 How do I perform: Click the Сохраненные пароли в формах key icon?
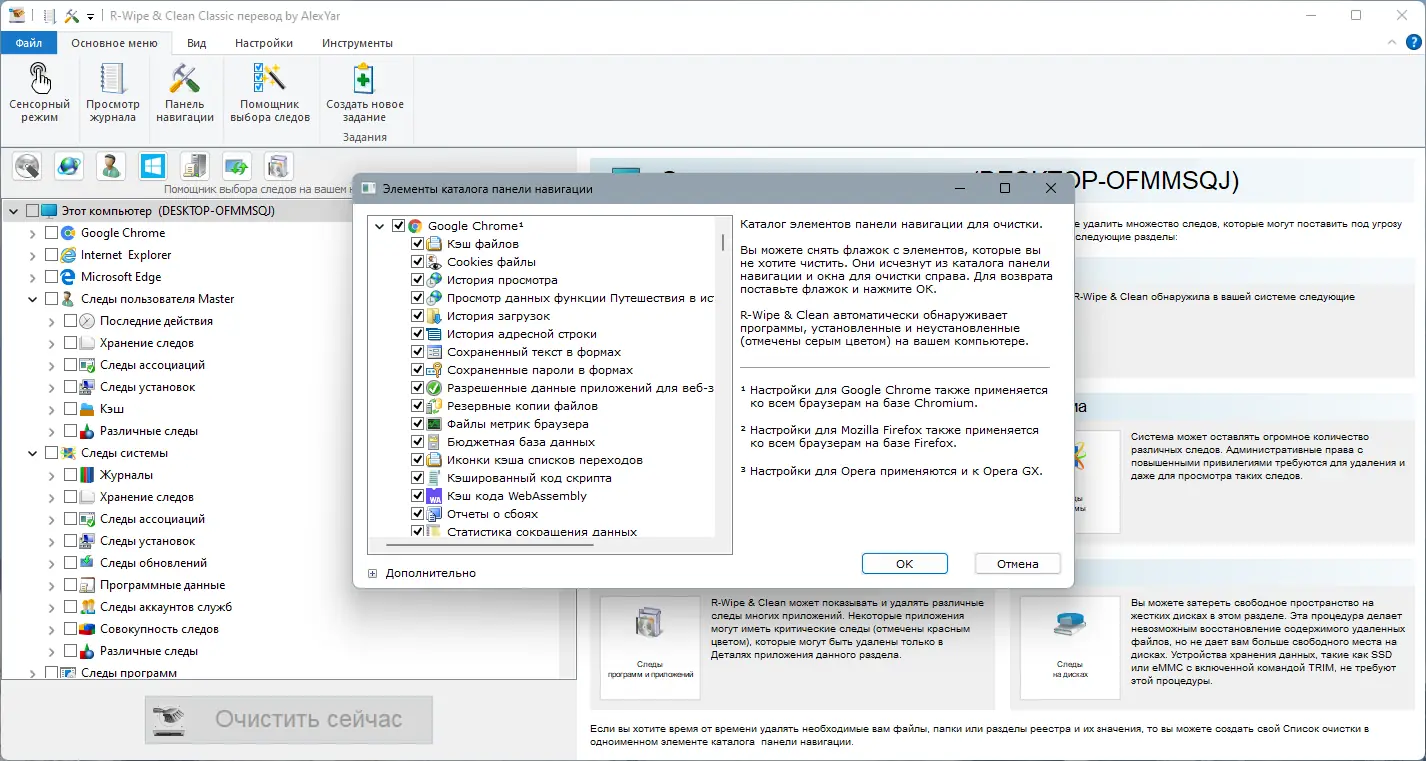point(434,370)
